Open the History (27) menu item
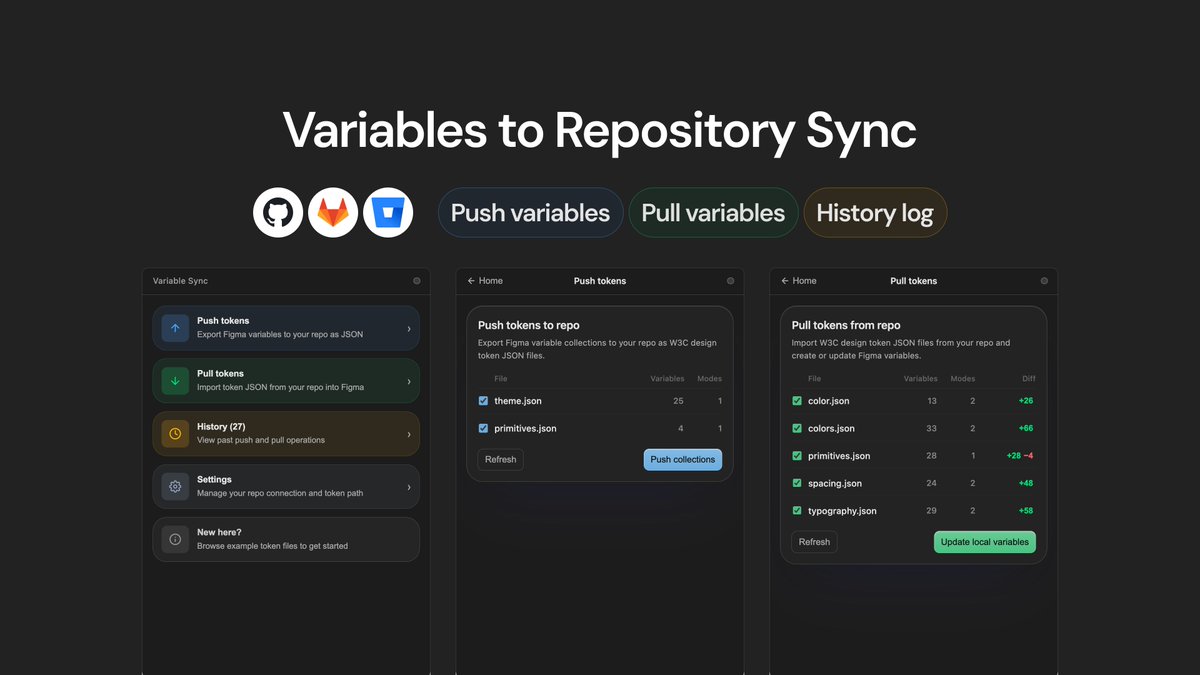The image size is (1200, 675). coord(286,434)
